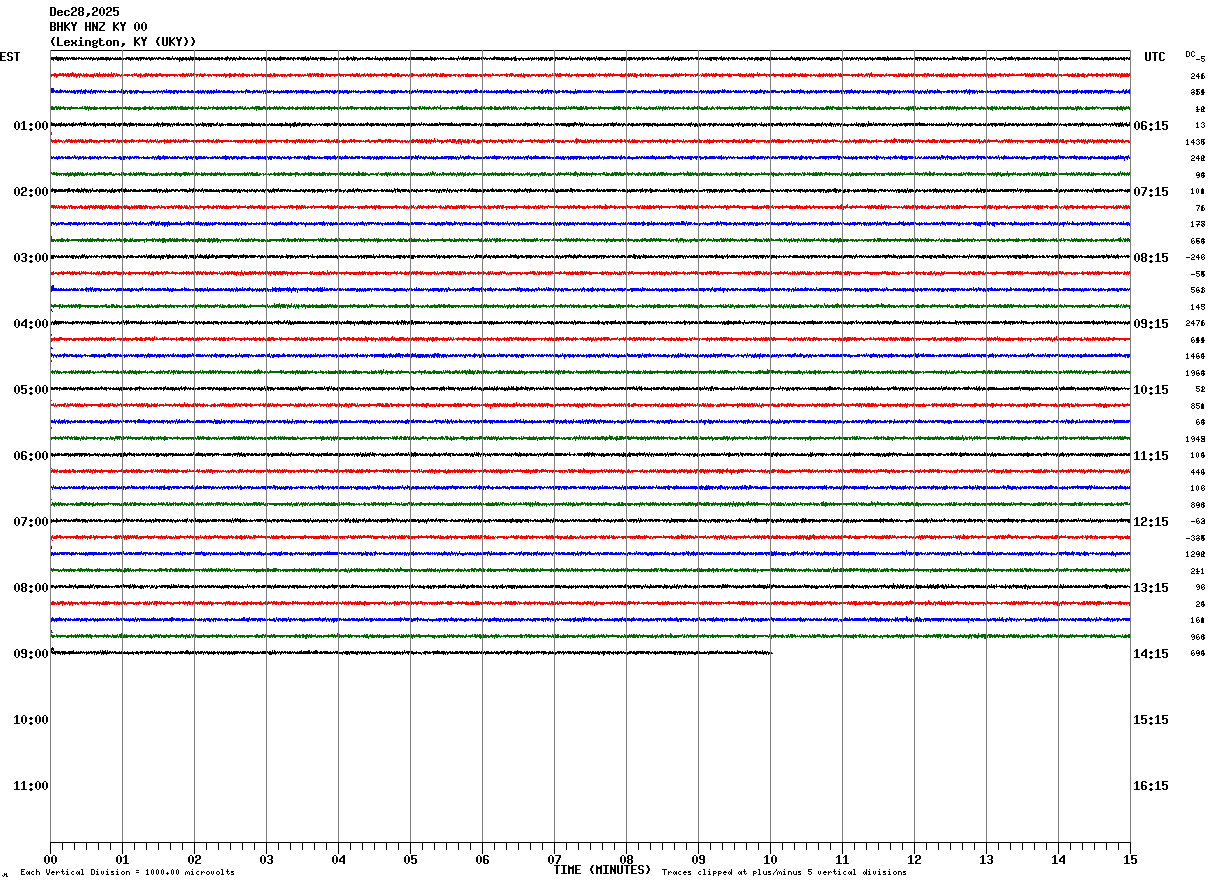1210x886 pixels.
Task: Select the 09:00 EST row label
Action: [31, 654]
